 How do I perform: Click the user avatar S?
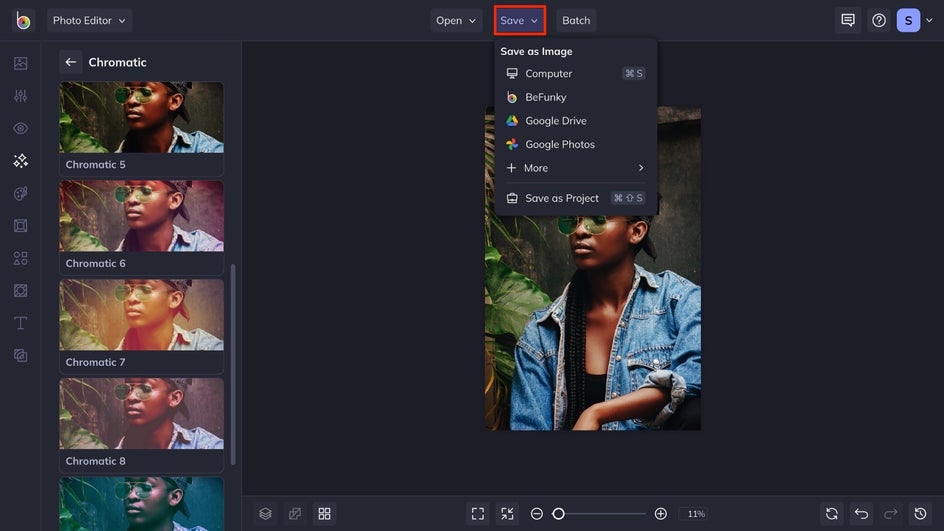coord(908,20)
